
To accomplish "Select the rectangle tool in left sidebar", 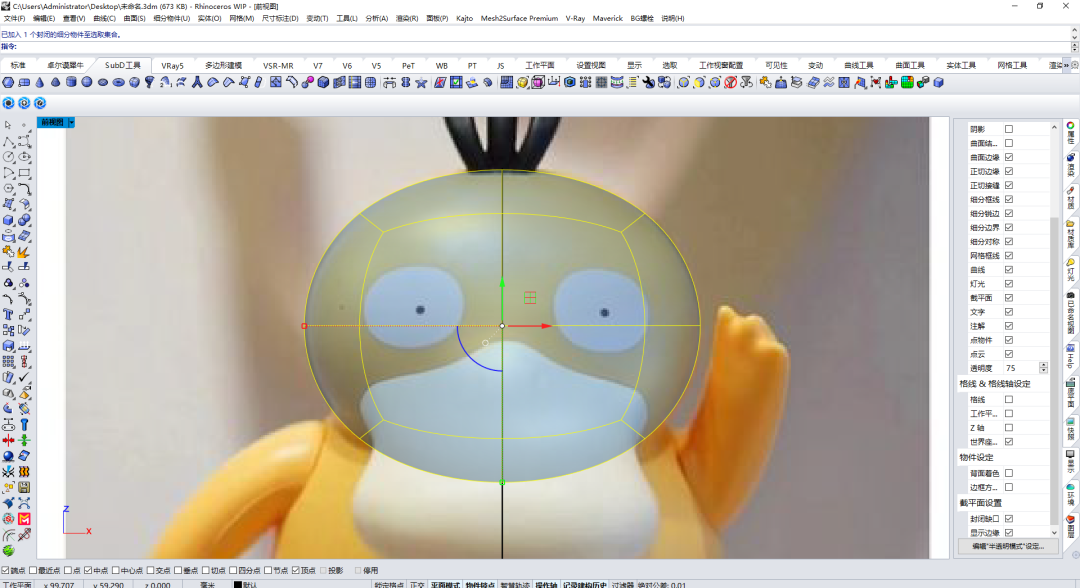I will click(24, 173).
